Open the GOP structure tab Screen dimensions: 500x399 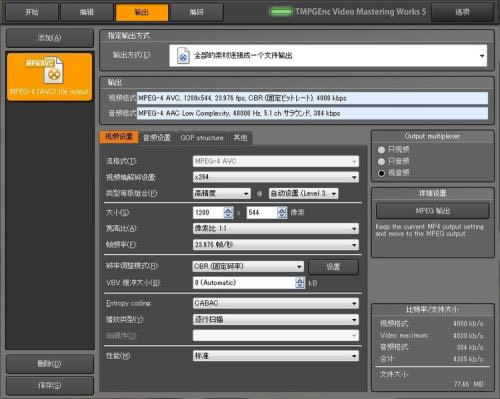click(202, 138)
